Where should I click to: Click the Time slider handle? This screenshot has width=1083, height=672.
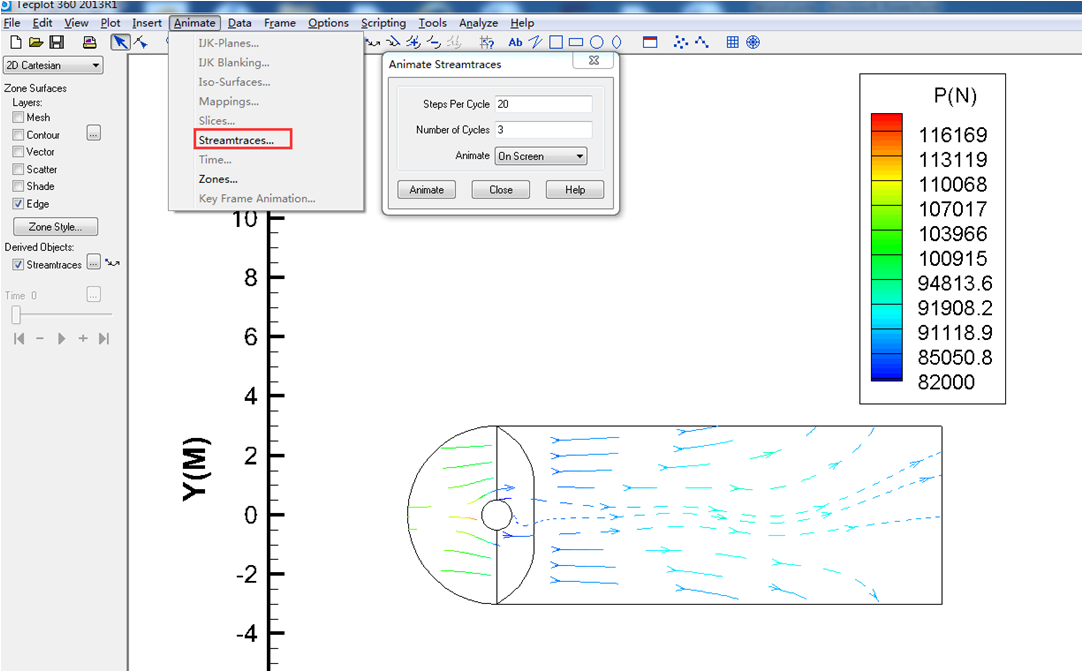(x=16, y=315)
